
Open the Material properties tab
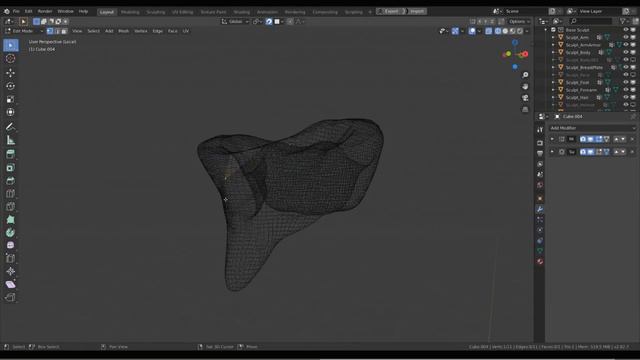click(540, 261)
